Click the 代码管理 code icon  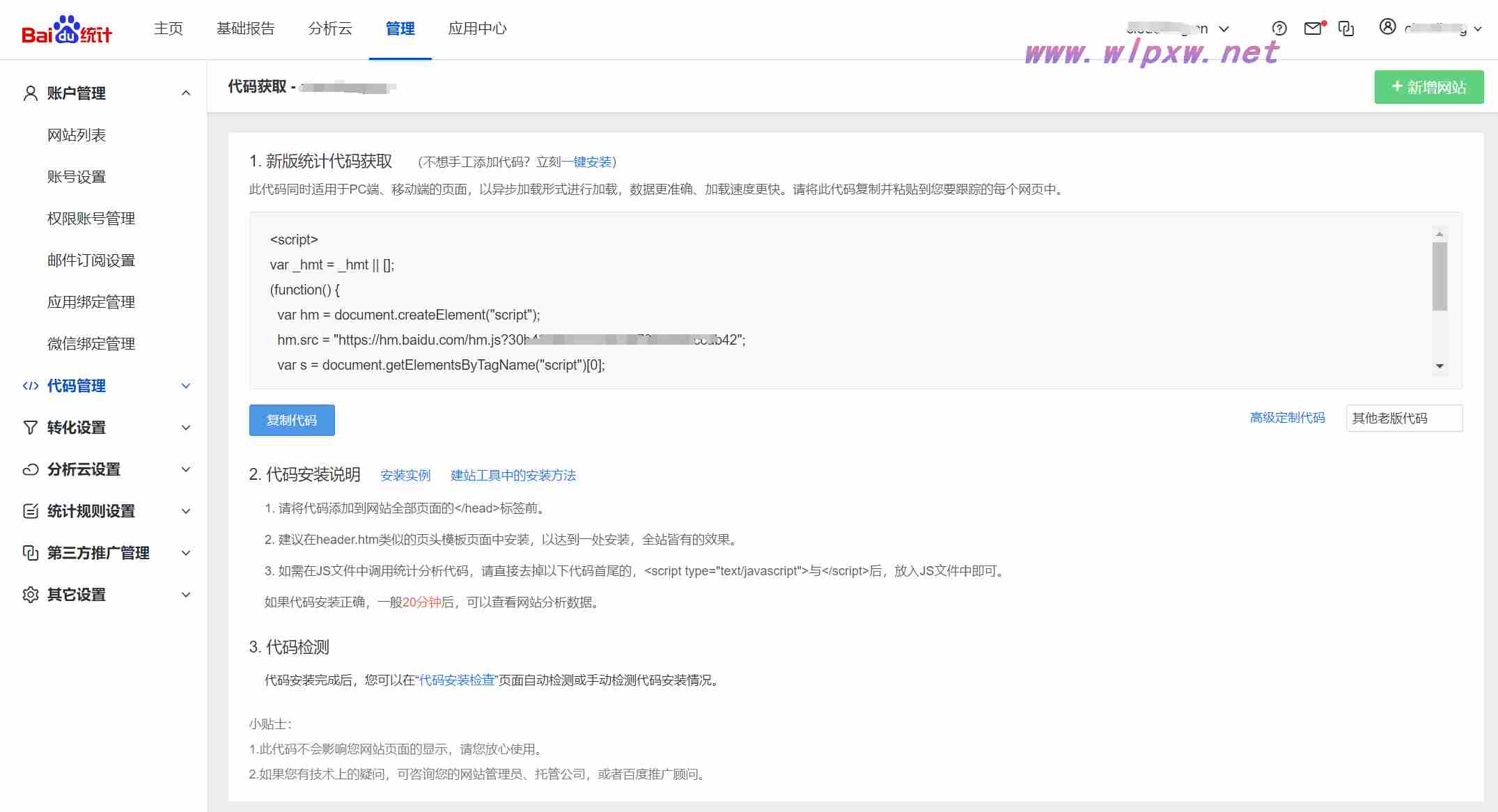(31, 386)
